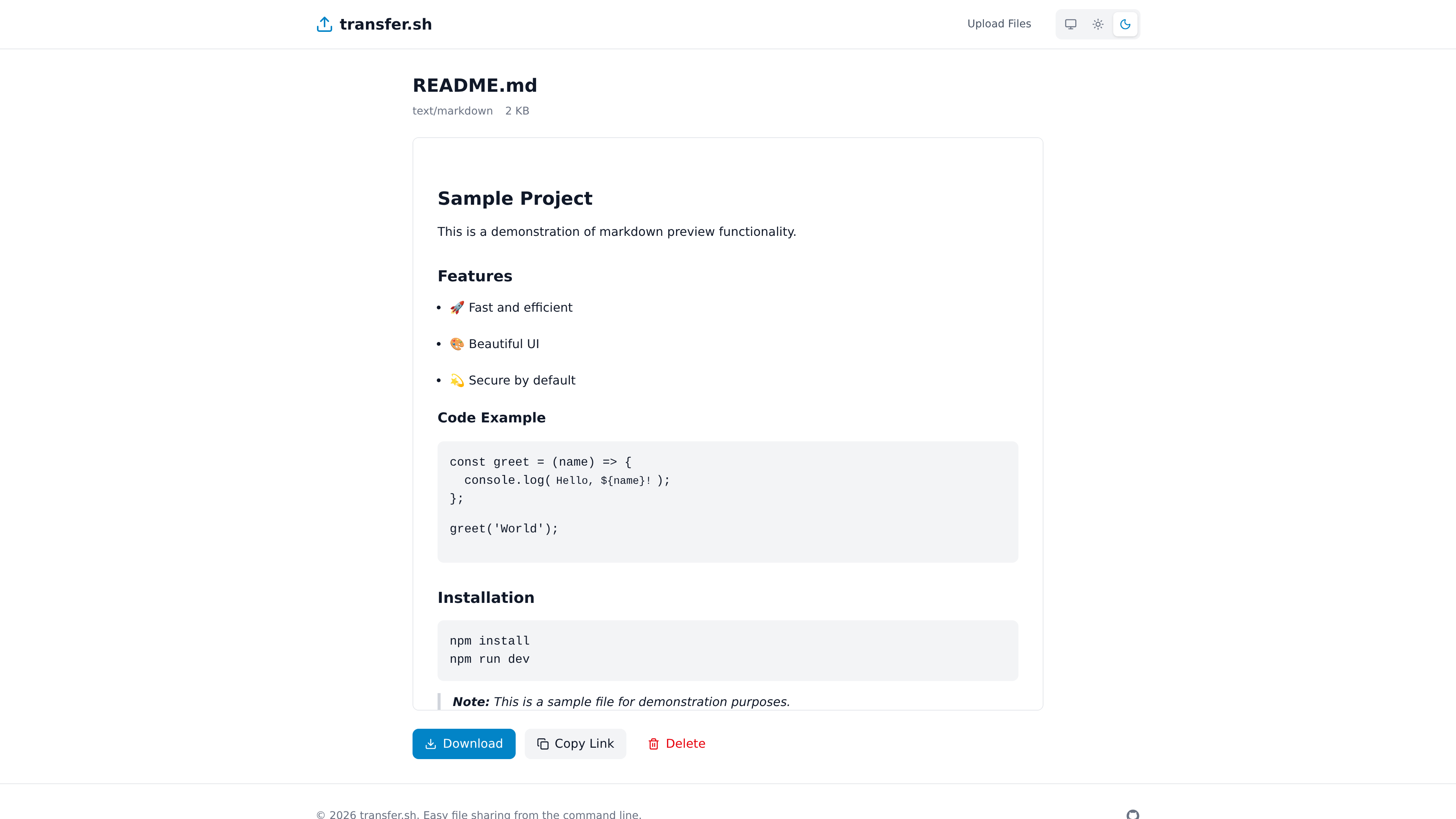Click the copy icon inside Copy Link button

coord(543,743)
